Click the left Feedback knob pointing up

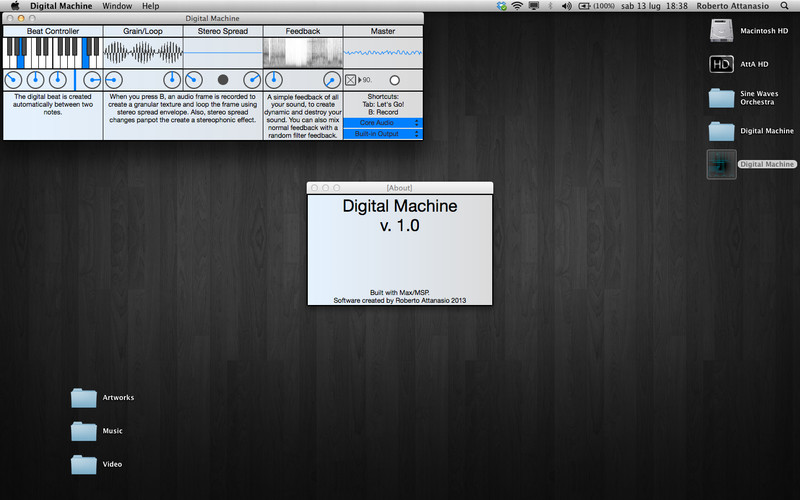click(x=274, y=80)
